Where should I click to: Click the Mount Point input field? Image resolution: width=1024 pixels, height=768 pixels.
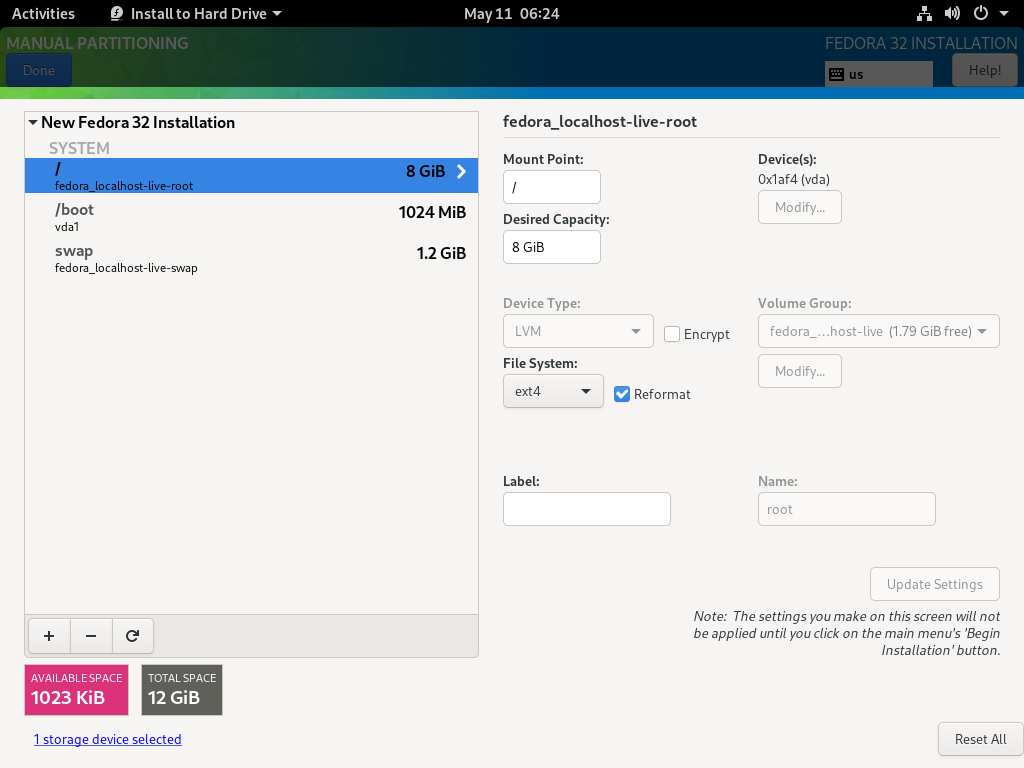552,187
